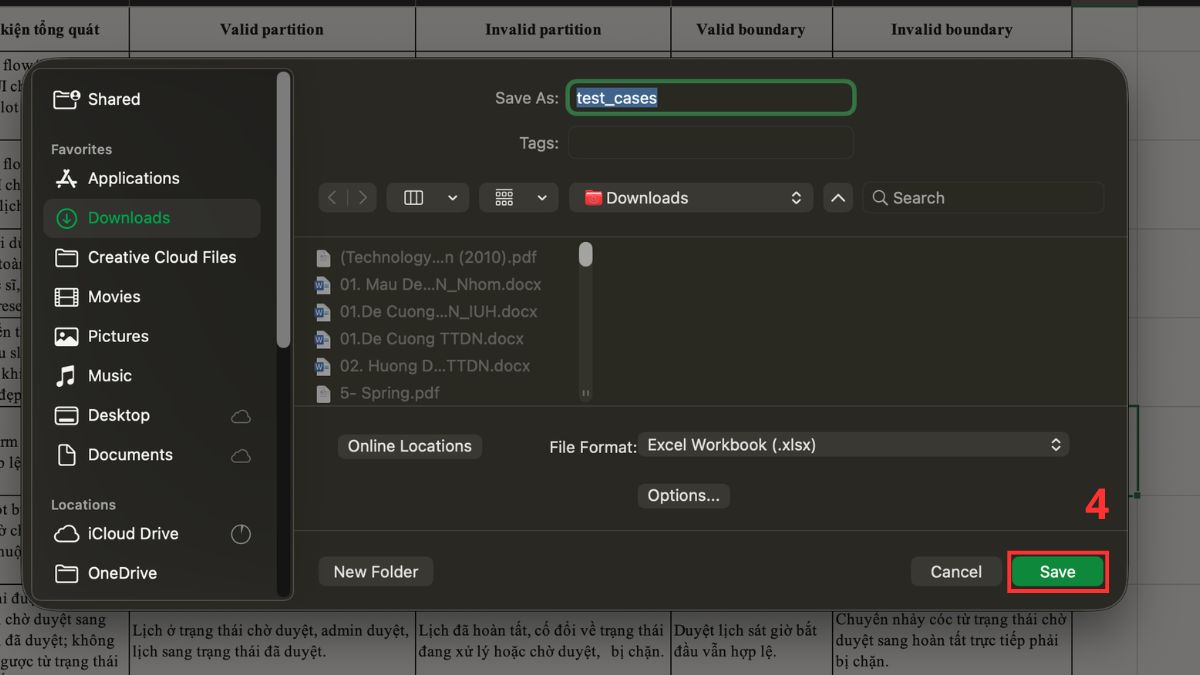Open the column view mode dropdown
1200x675 pixels.
[x=428, y=198]
